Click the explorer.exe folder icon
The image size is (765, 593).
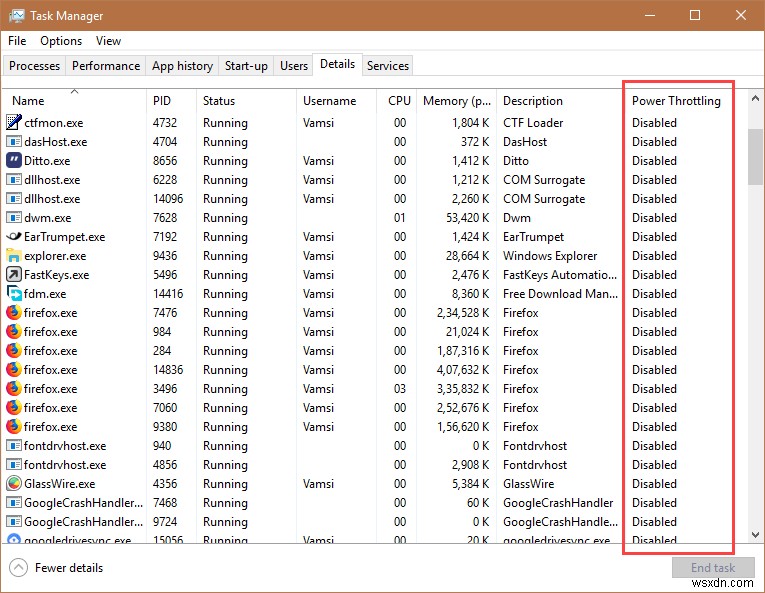[14, 255]
